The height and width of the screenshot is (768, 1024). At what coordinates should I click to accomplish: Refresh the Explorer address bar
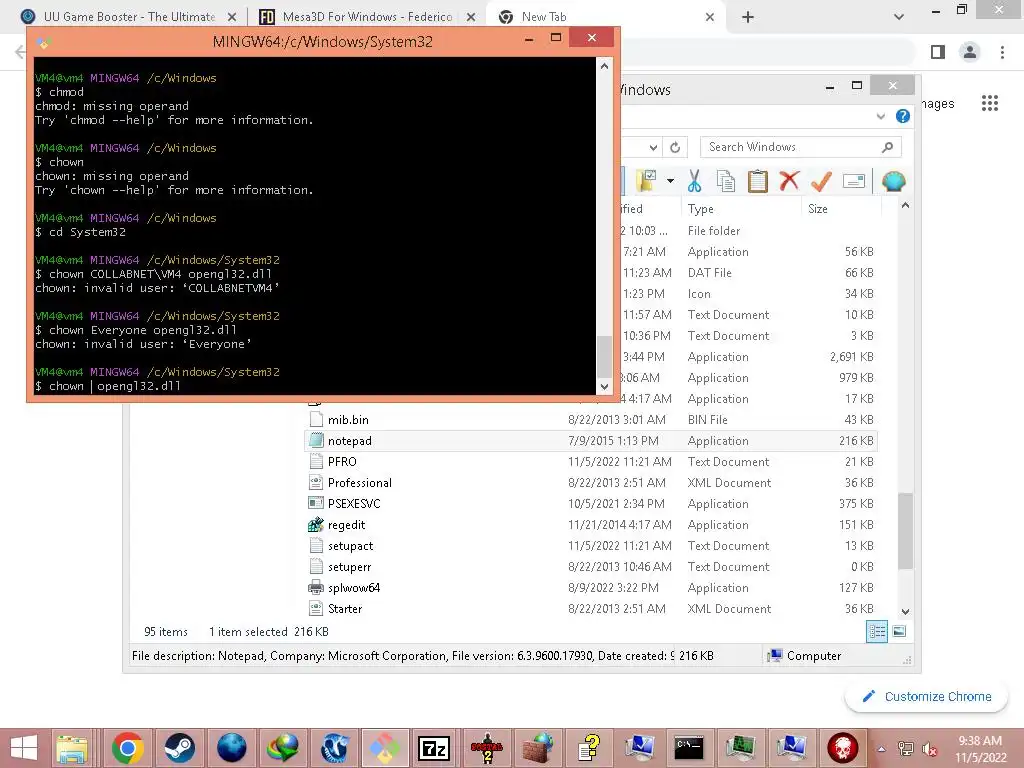click(x=675, y=148)
